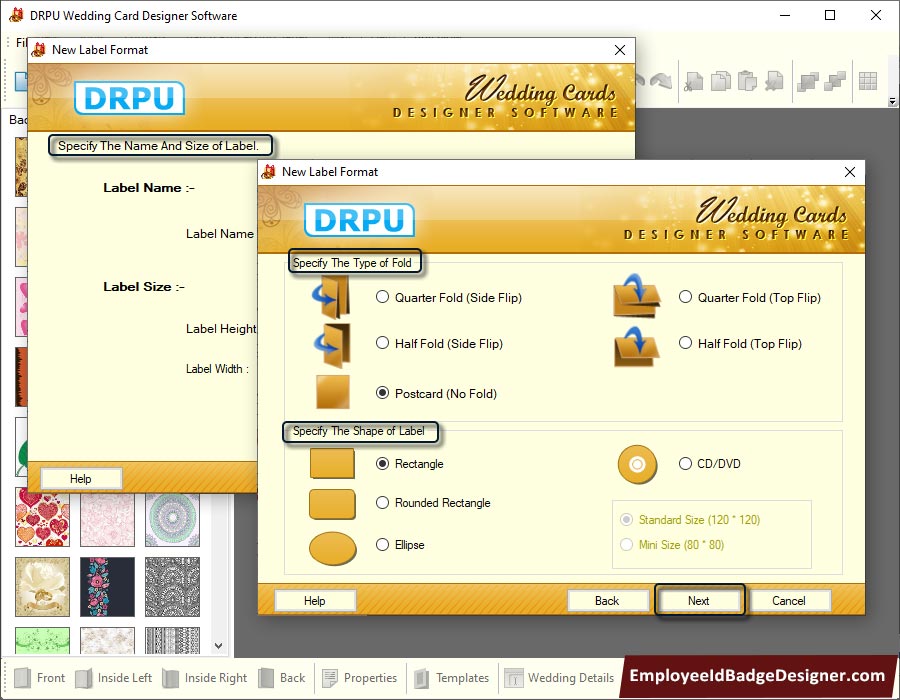The width and height of the screenshot is (900, 700).
Task: Click the rectangle shape preview icon
Action: click(x=332, y=464)
